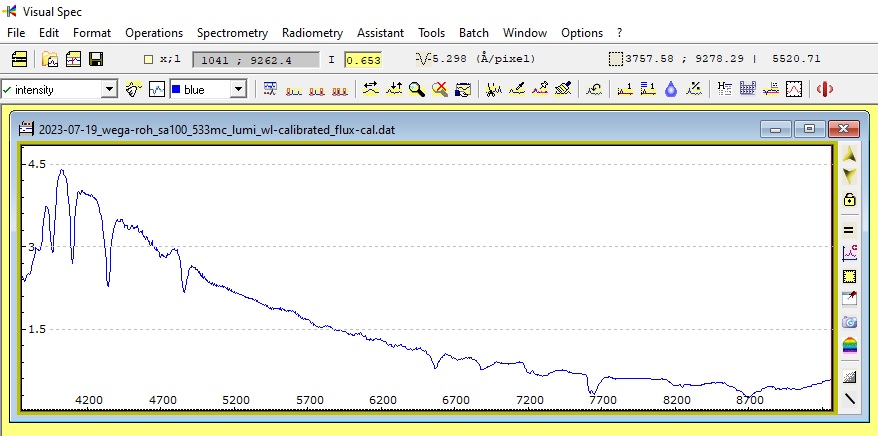The height and width of the screenshot is (436, 878).
Task: Click the spectrum image open icon
Action: (73, 59)
